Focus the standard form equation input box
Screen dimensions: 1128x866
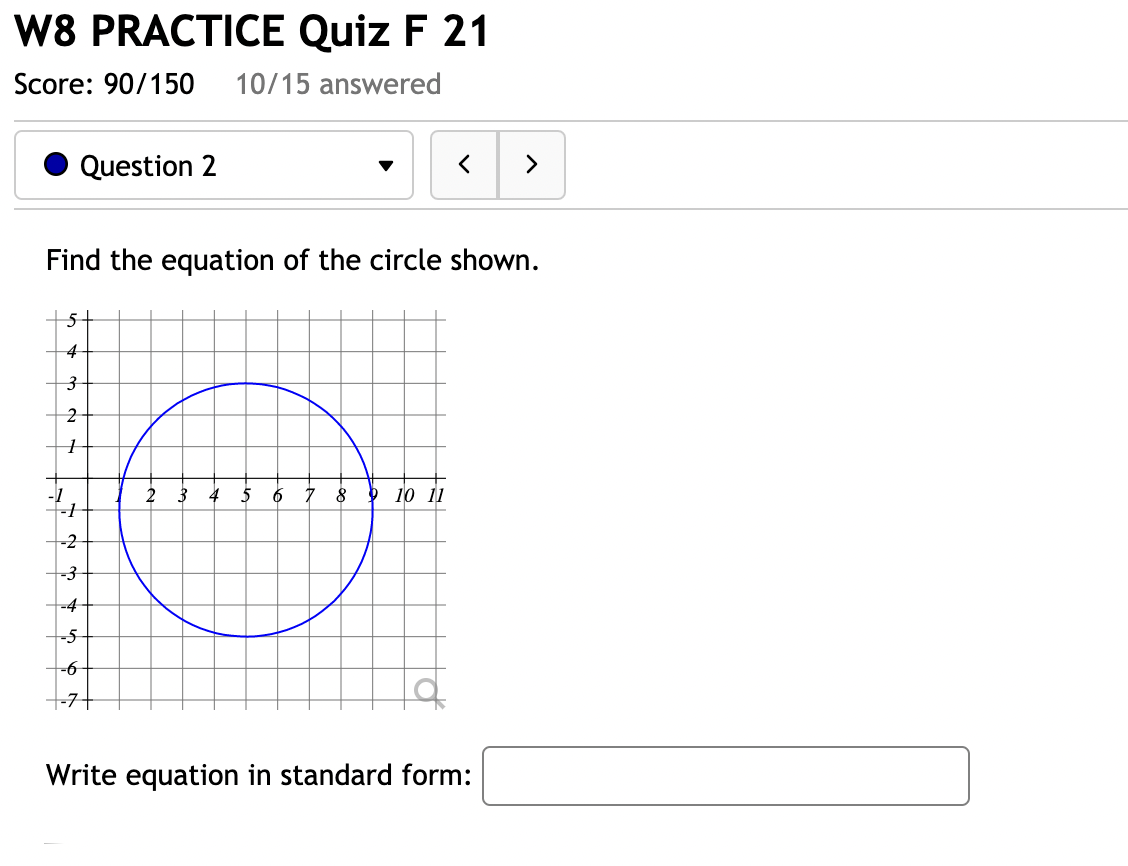click(726, 776)
